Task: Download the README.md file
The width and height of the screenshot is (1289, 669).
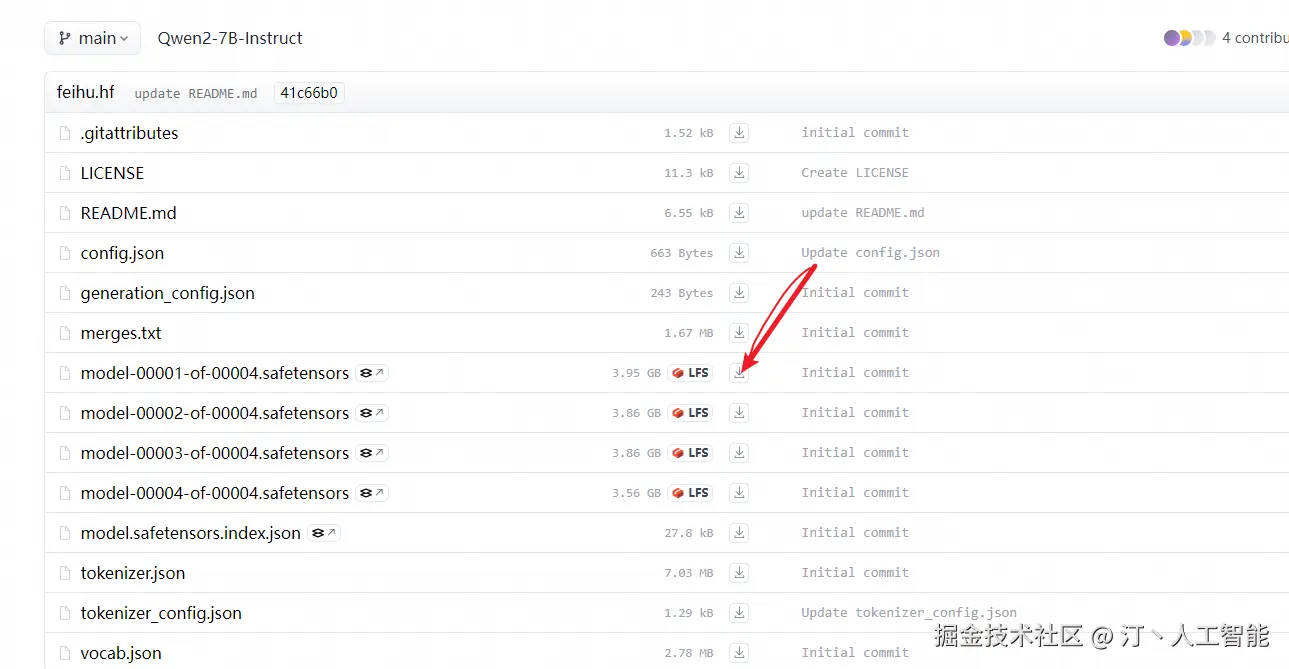Action: 739,212
